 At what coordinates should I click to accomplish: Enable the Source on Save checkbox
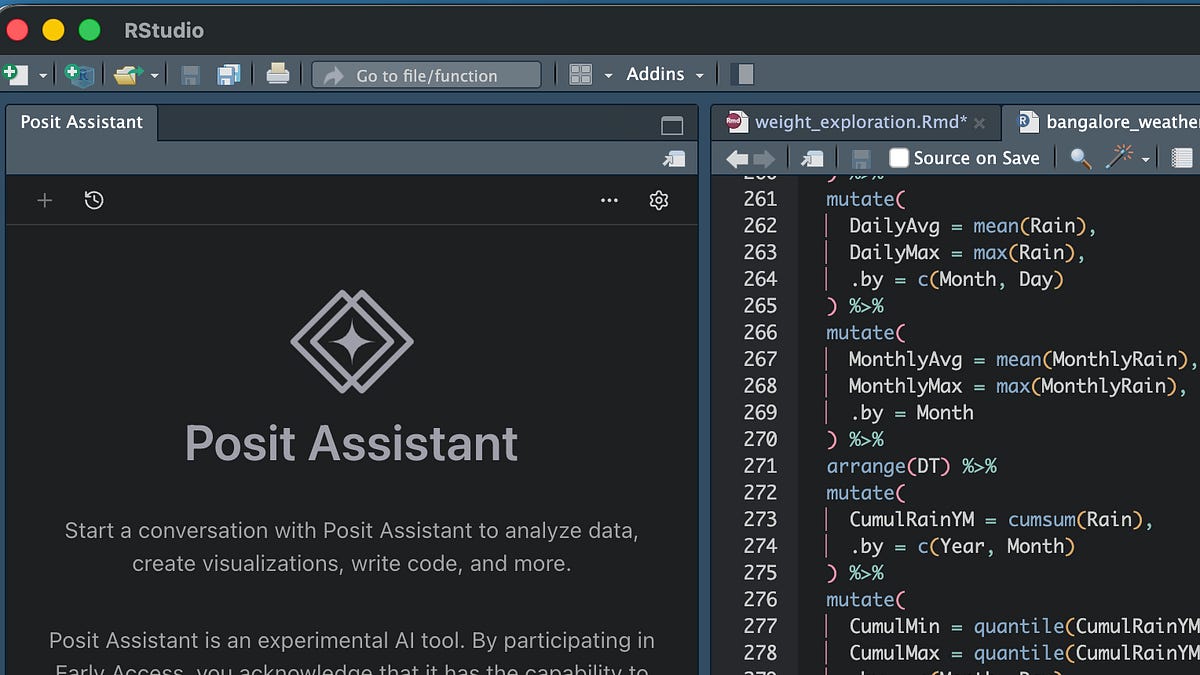pyautogui.click(x=899, y=158)
